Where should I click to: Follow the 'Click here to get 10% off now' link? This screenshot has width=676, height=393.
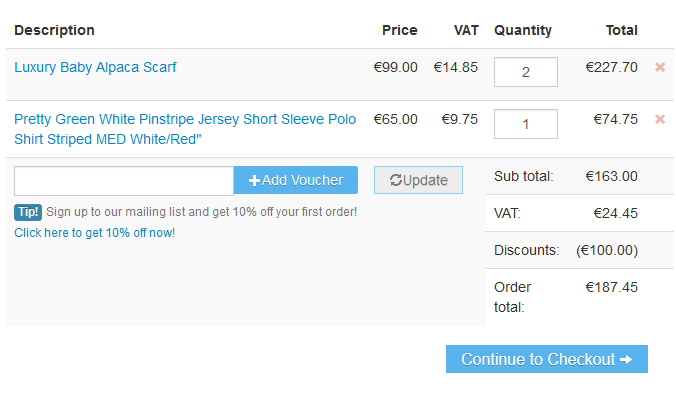point(94,233)
